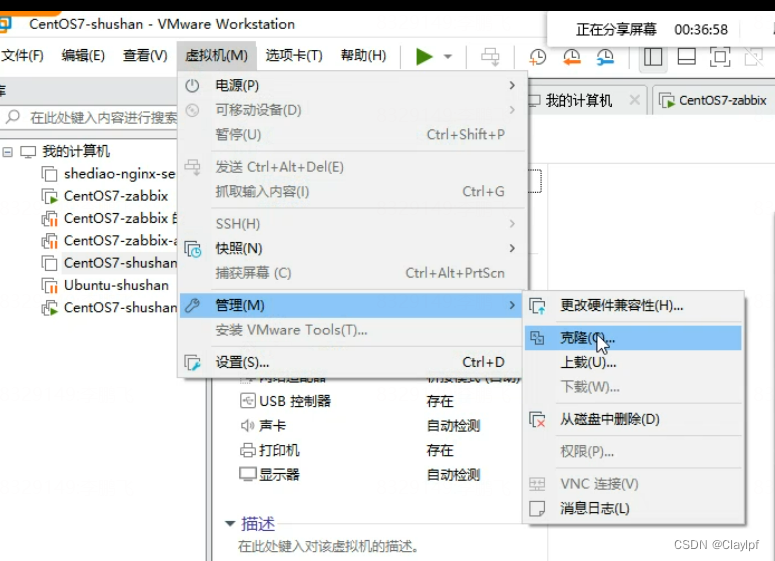This screenshot has width=775, height=561.
Task: Collapse the 我的计算机 tree node
Action: 7,152
